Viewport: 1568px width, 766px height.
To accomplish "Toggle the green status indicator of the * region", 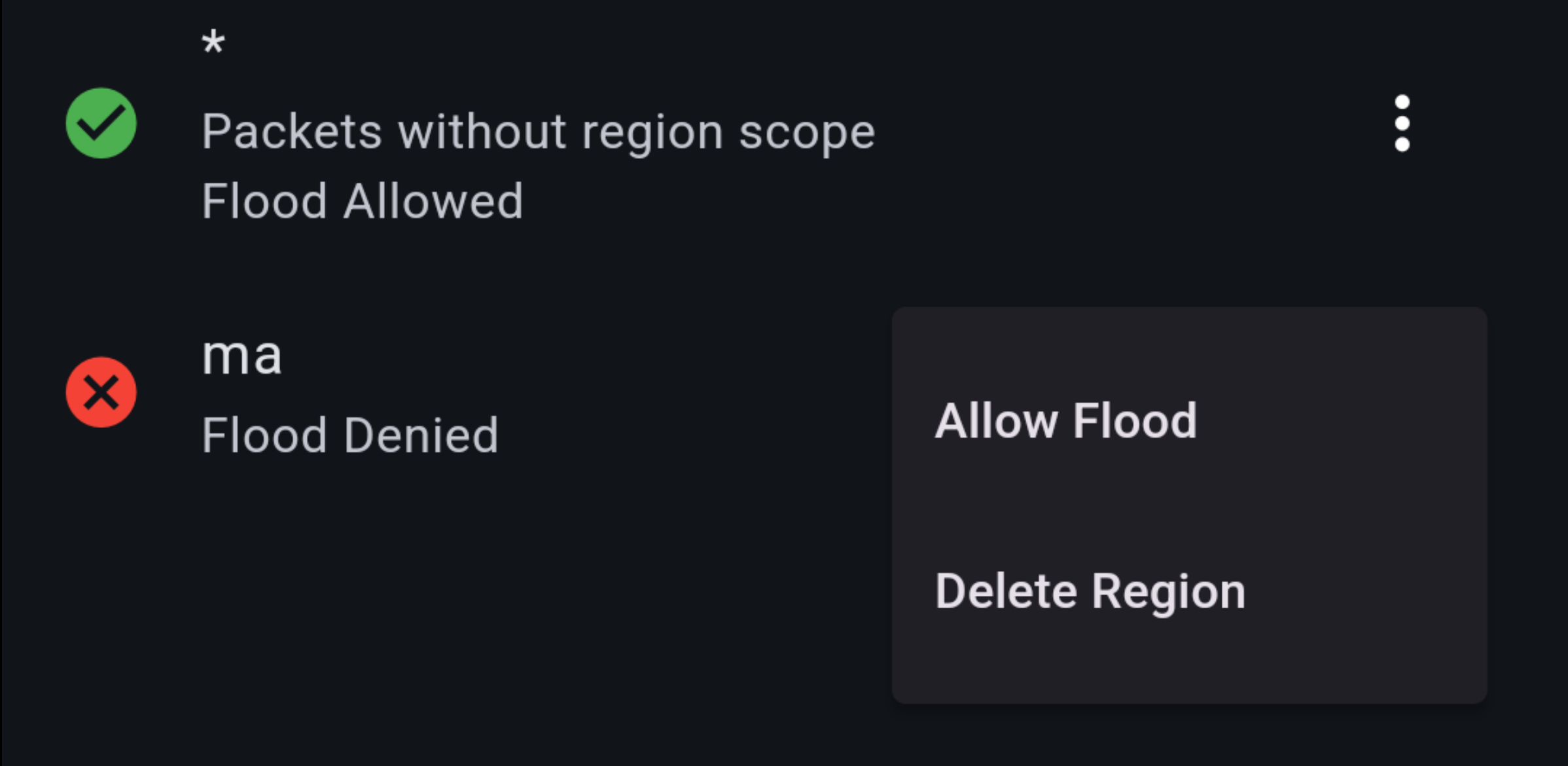I will tap(101, 123).
